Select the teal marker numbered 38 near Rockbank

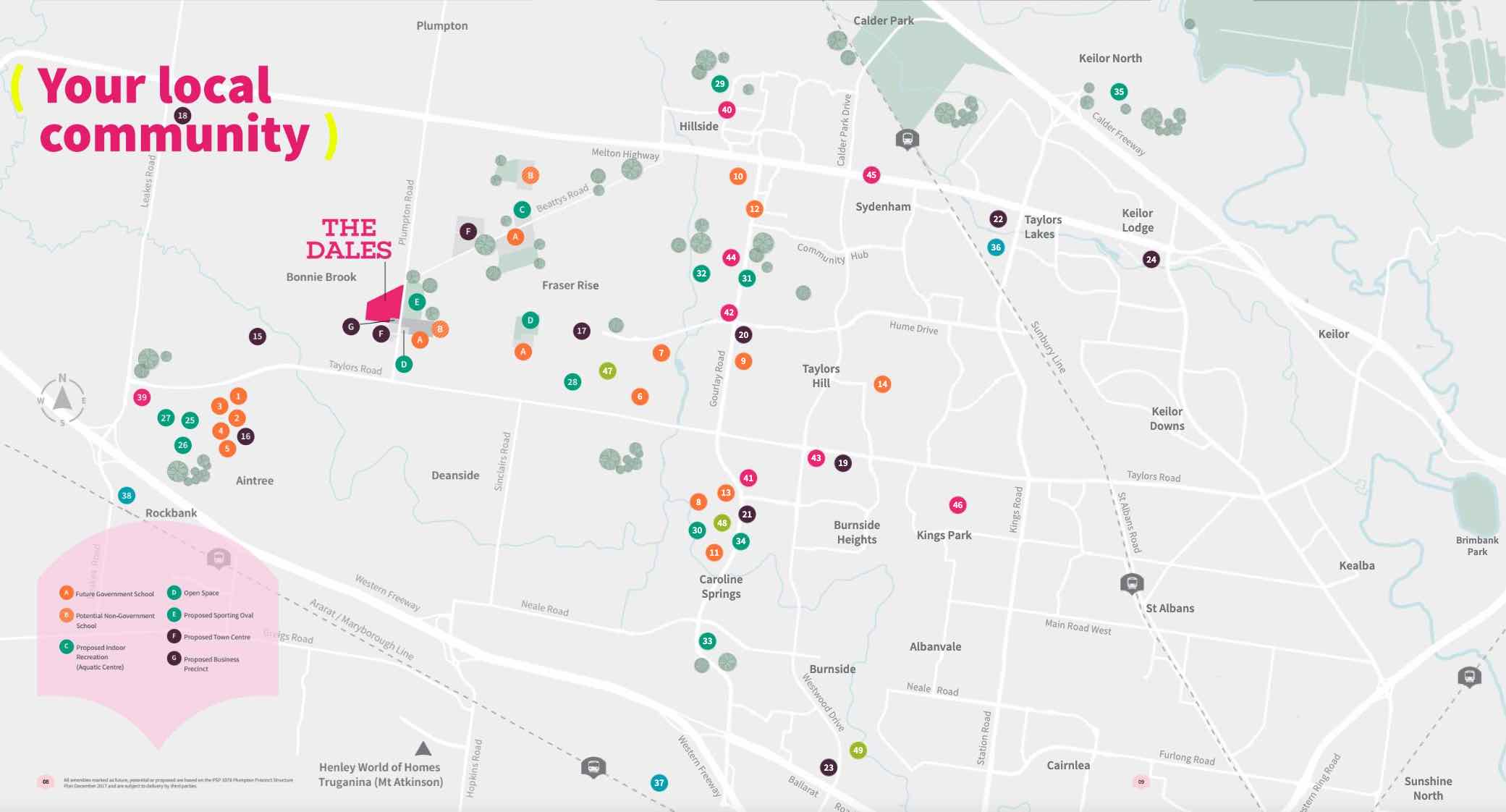pyautogui.click(x=127, y=496)
